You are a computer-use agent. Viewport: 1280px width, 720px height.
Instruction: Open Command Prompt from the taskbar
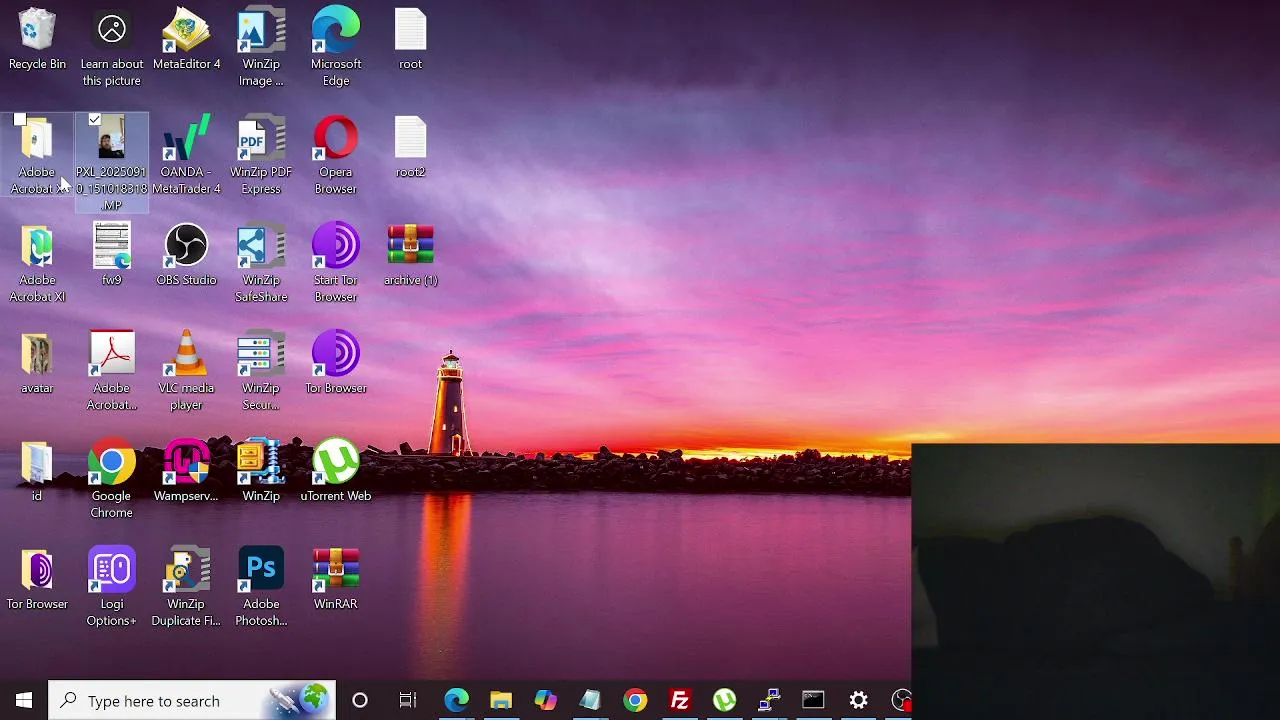coord(813,700)
